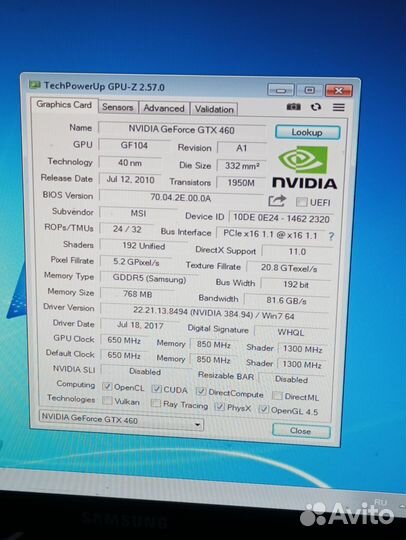Image resolution: width=406 pixels, height=540 pixels.
Task: Click the GPU Clock row Memory 850 MHz
Action: point(214,344)
